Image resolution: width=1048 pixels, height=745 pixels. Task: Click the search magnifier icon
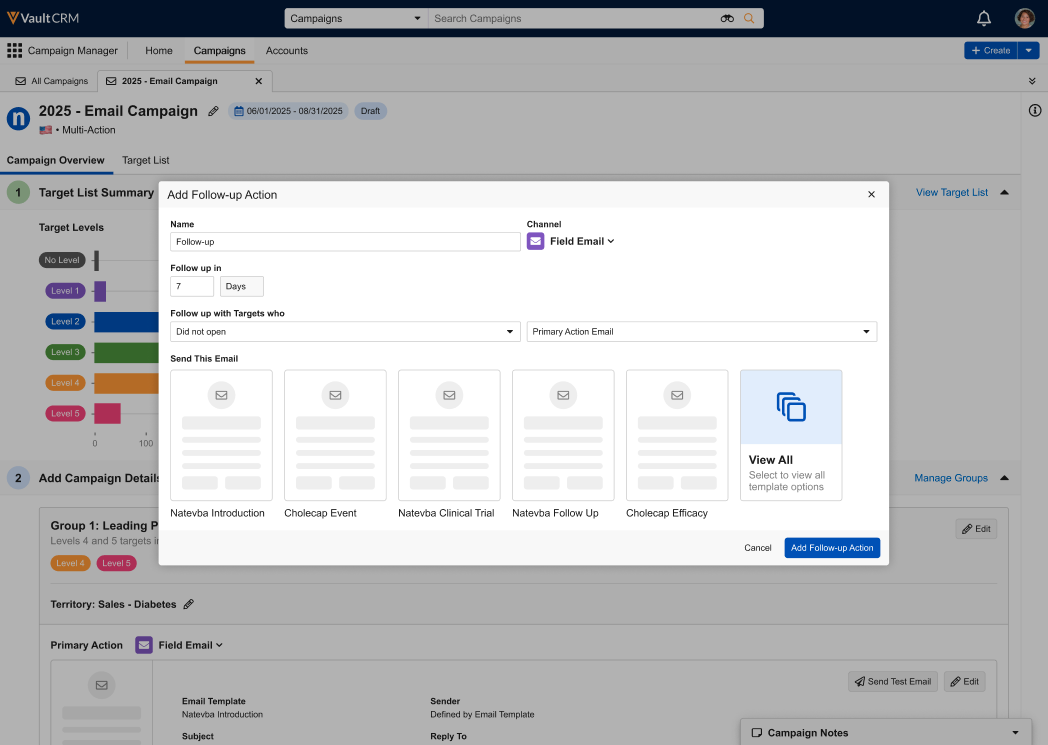tap(749, 18)
